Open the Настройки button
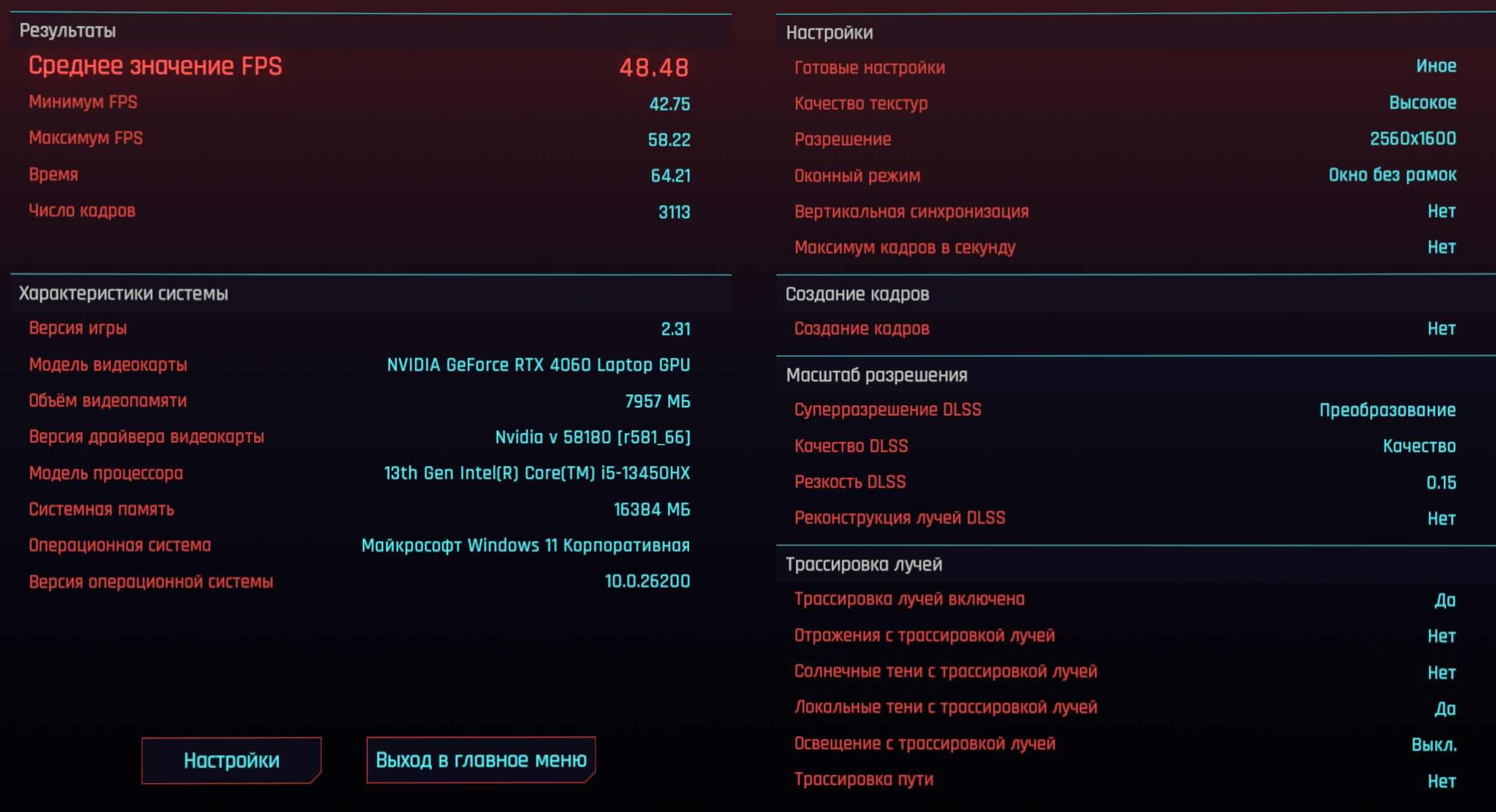The width and height of the screenshot is (1496, 812). (x=232, y=760)
